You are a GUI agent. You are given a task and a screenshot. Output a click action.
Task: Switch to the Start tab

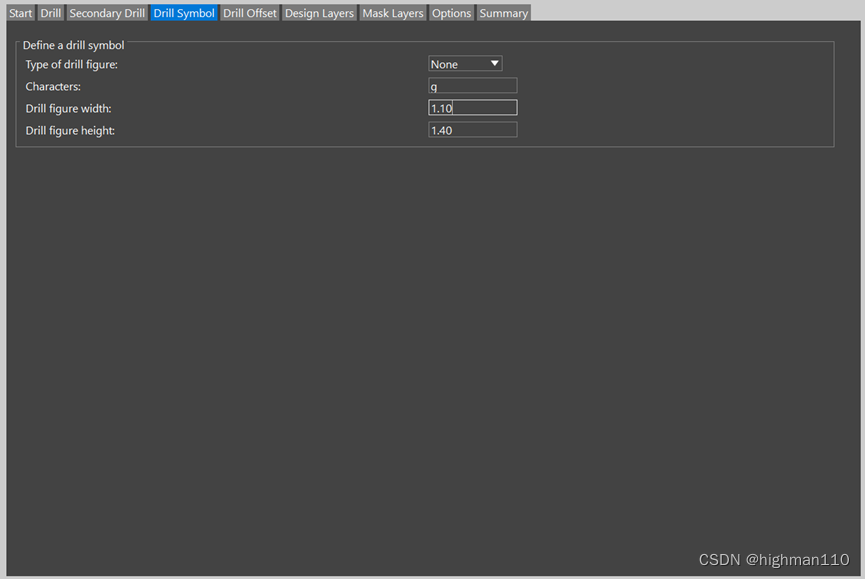pos(21,13)
